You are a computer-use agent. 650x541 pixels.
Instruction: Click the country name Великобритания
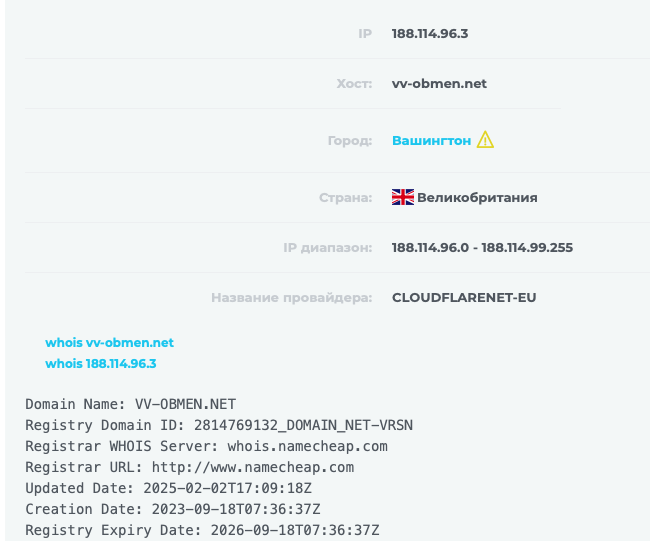(477, 197)
